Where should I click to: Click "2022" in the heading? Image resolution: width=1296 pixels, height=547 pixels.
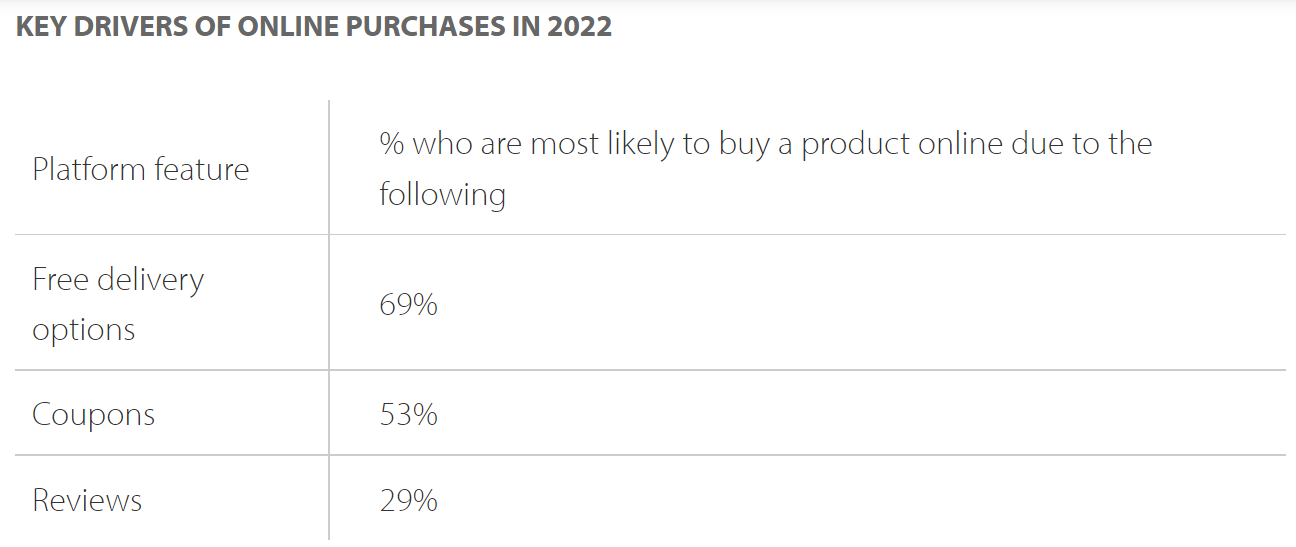[579, 27]
